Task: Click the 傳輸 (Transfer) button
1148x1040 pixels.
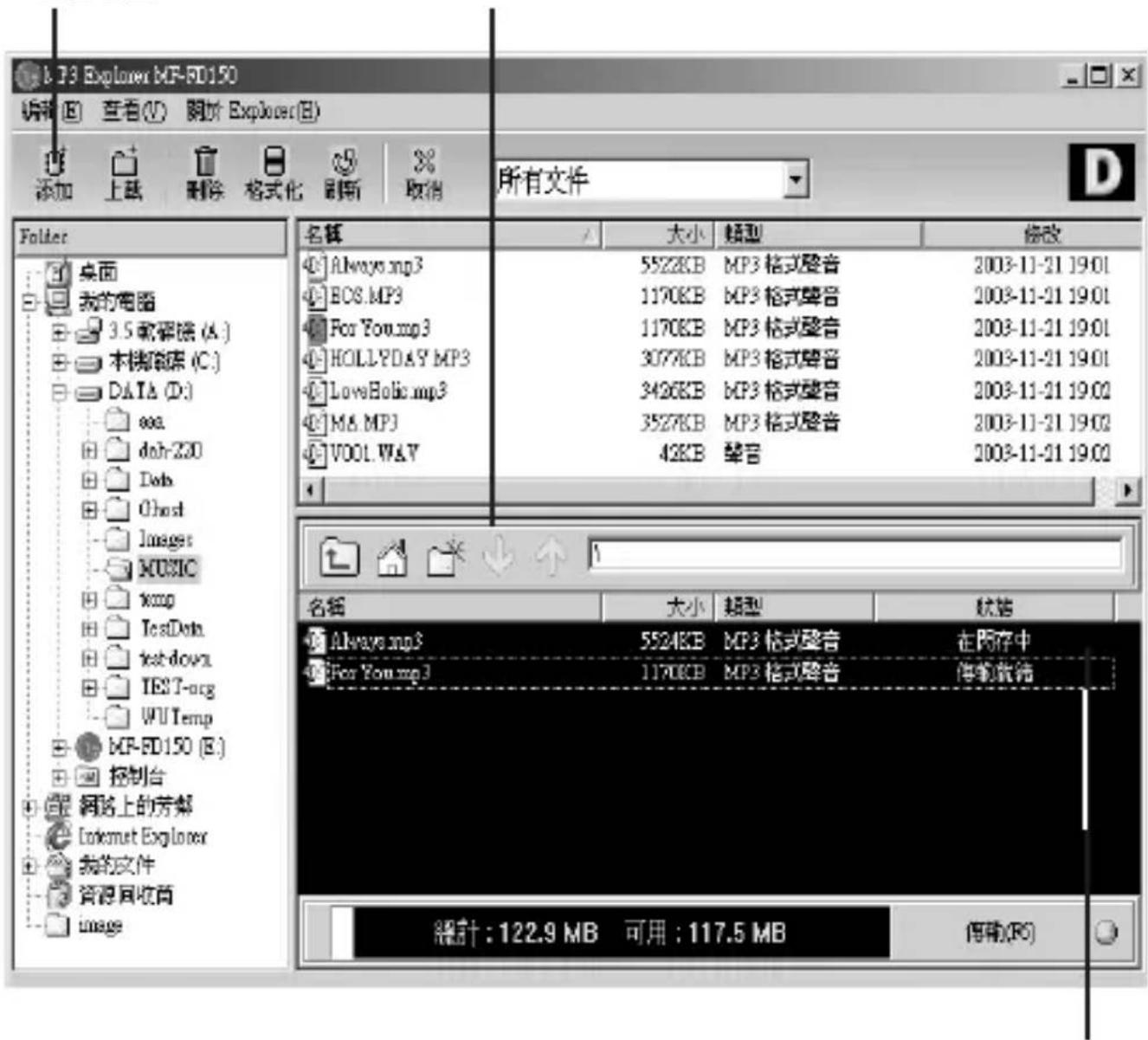Action: 1001,933
